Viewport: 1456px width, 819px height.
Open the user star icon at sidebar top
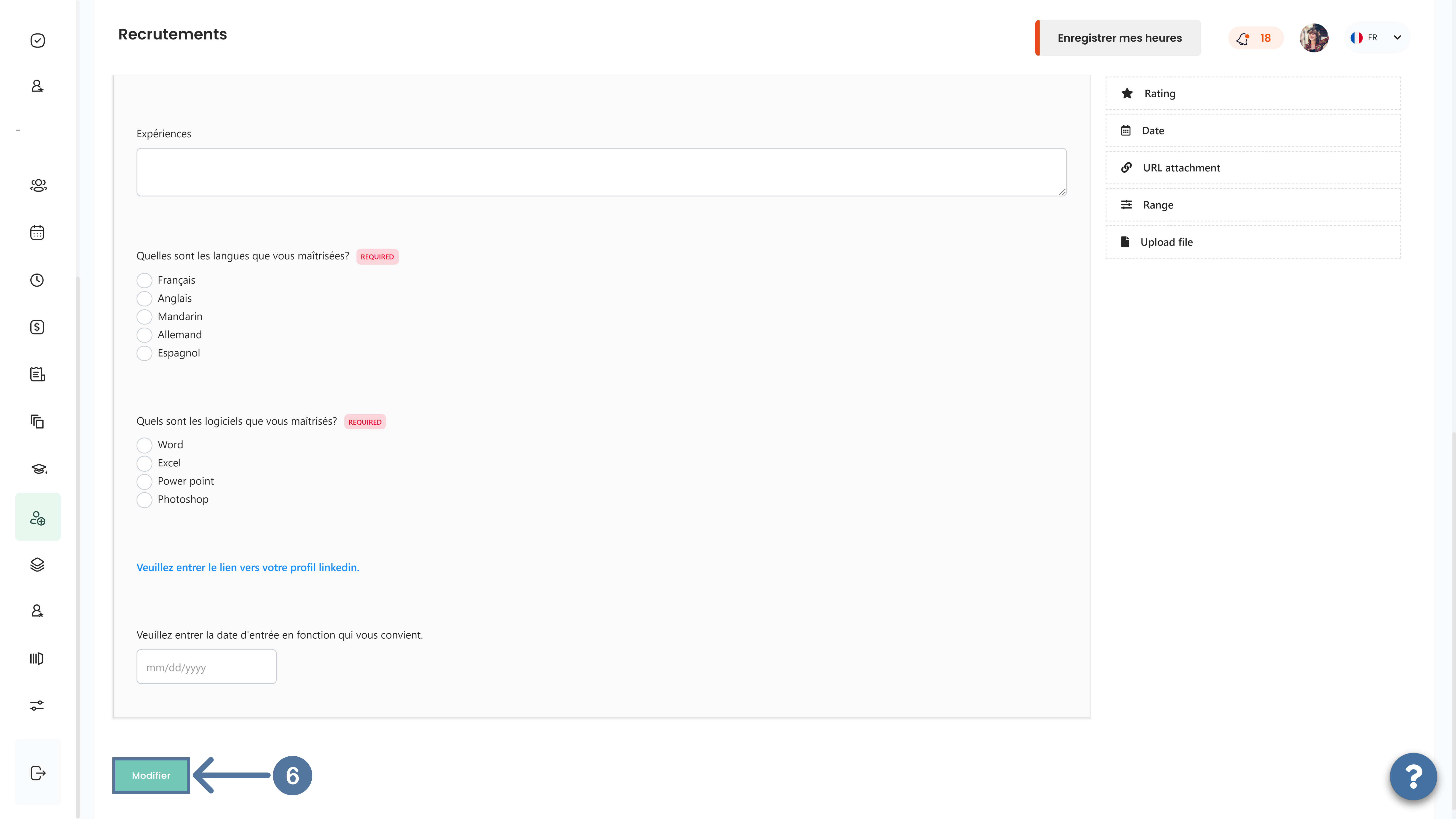(37, 86)
